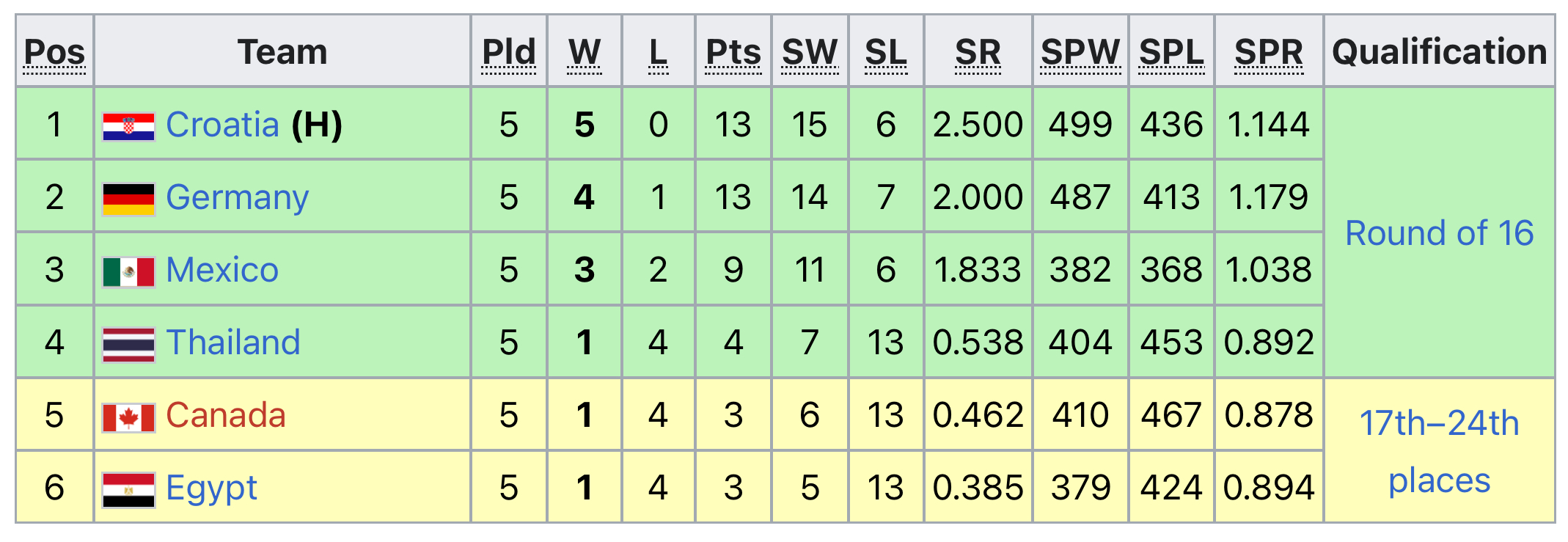Open the Croatia team link
Viewport: 1568px width, 542px height.
[222, 125]
